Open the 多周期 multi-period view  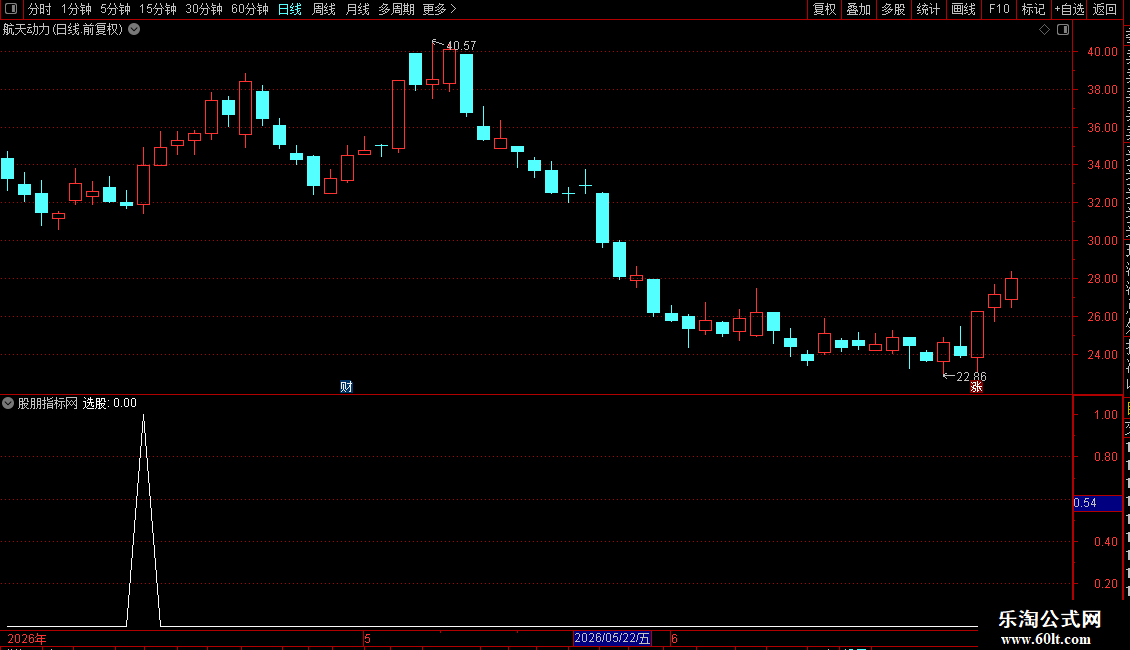(x=396, y=9)
